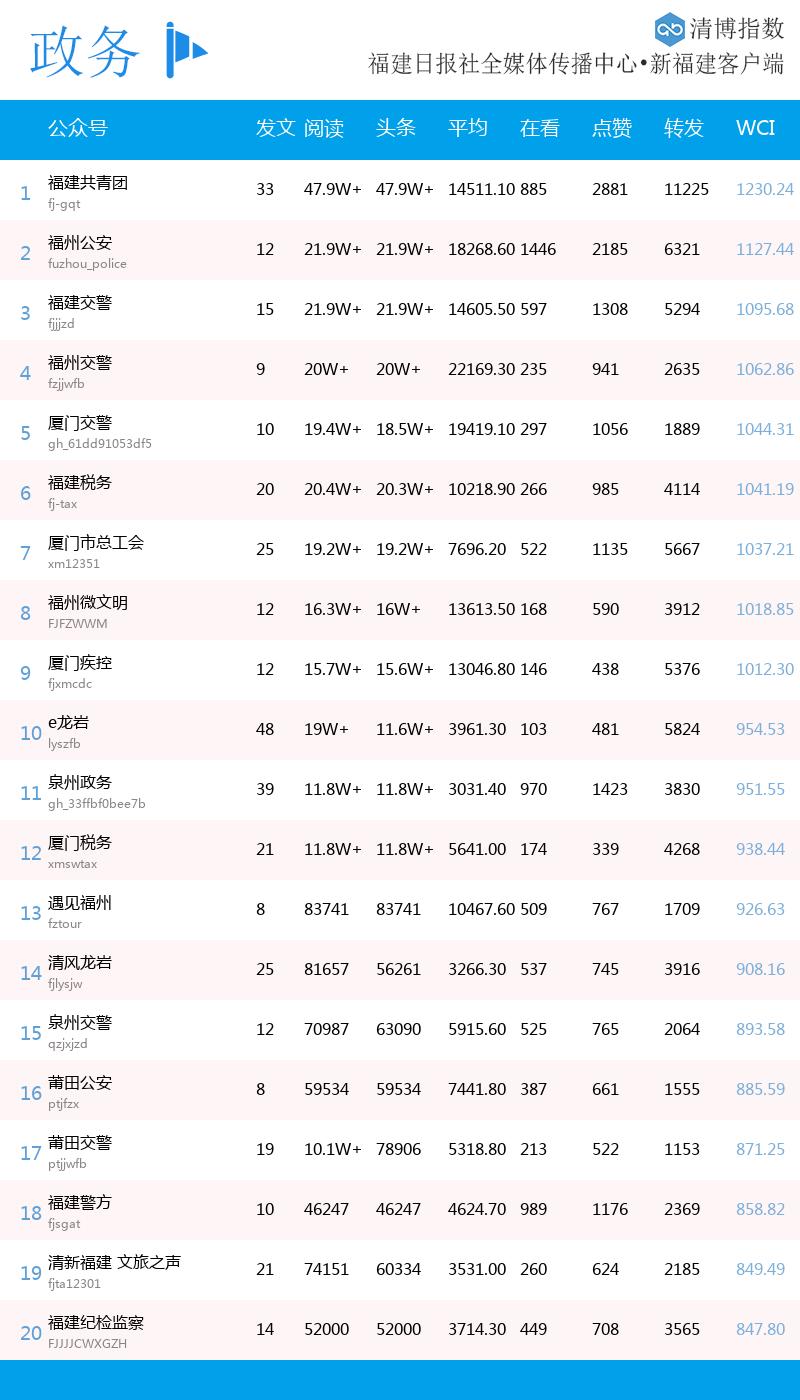Image resolution: width=800 pixels, height=1400 pixels.
Task: Select the 转发 column header
Action: (x=684, y=128)
